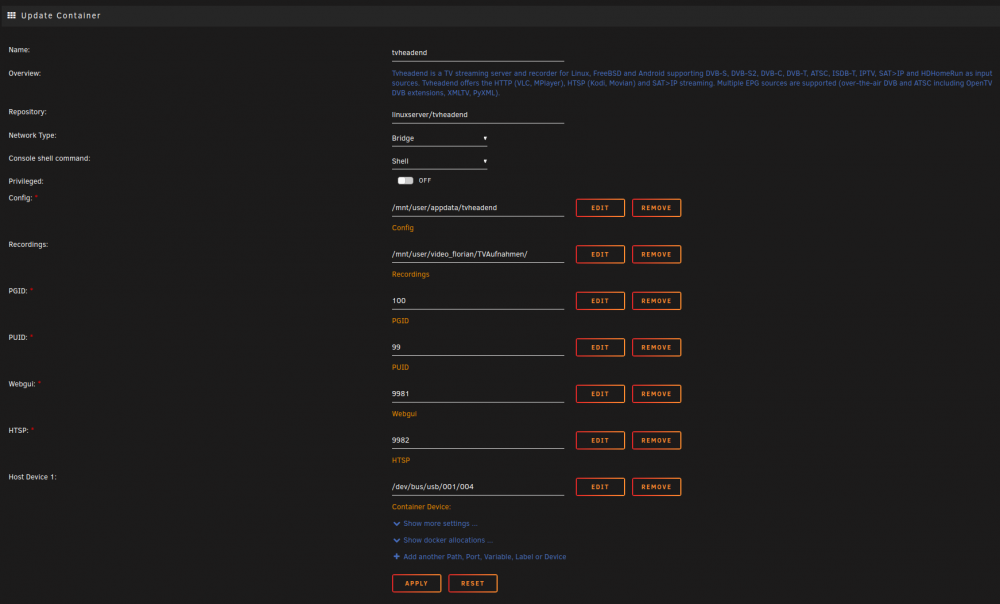Click the orange Recordings description label

[x=410, y=274]
